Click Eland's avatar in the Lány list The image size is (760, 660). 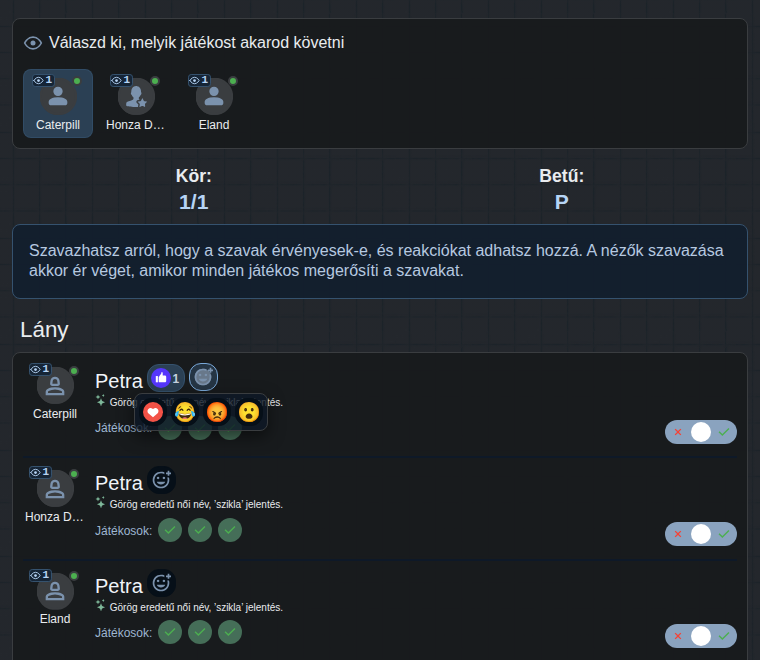[x=55, y=591]
